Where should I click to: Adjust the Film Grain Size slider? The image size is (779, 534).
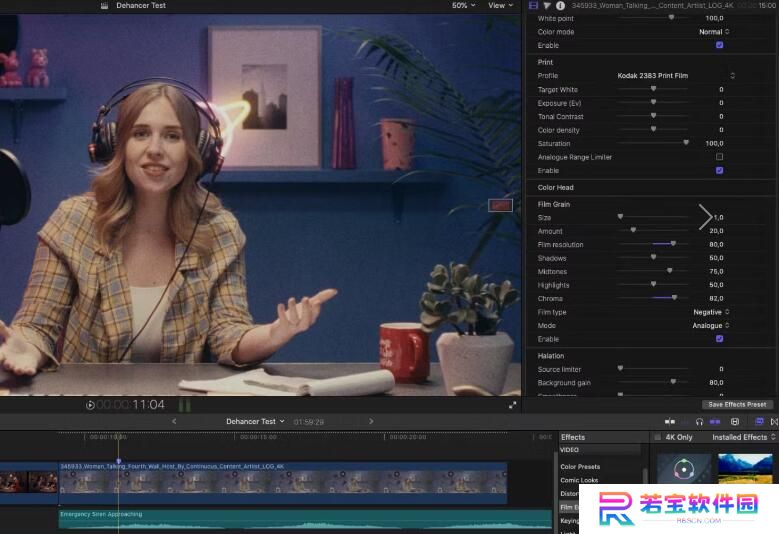620,217
